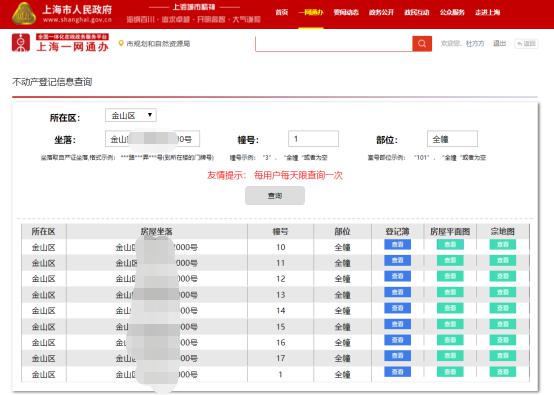View 房屋平面图 for building 17 row
The image size is (554, 395).
450,356
